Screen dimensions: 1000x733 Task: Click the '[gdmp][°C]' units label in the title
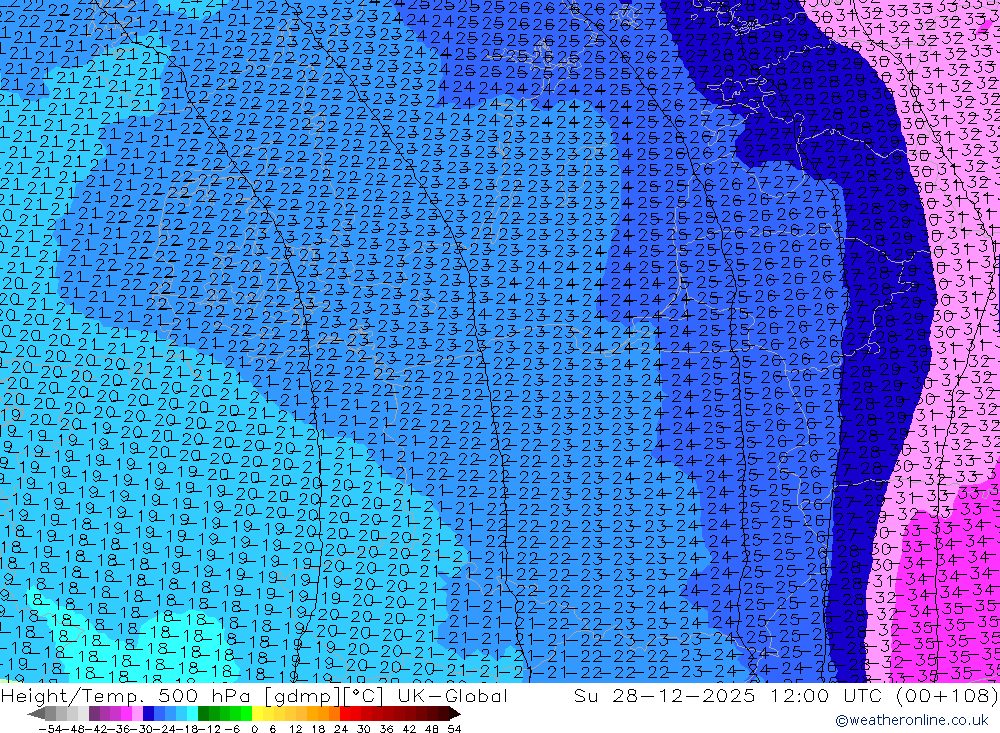(x=325, y=695)
